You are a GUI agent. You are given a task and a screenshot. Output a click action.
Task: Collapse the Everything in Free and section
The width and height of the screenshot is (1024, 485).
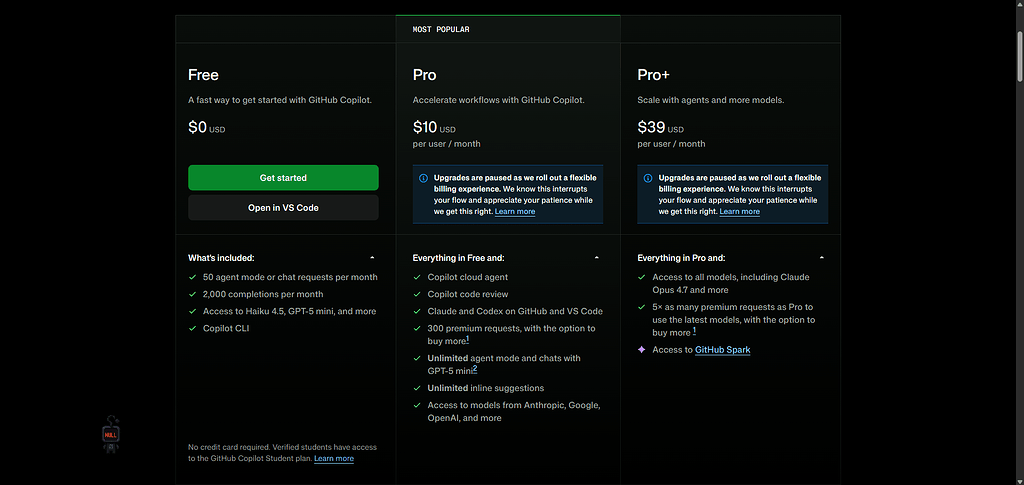click(597, 258)
